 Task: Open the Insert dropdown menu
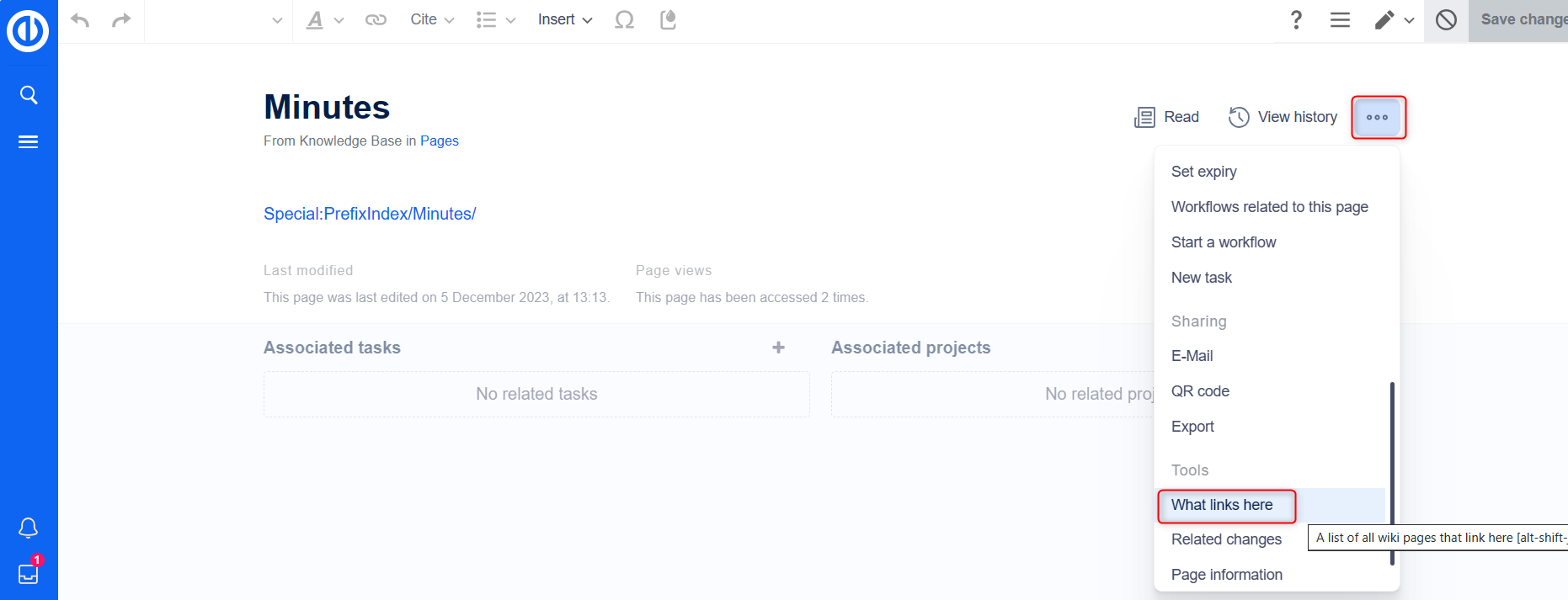click(565, 20)
